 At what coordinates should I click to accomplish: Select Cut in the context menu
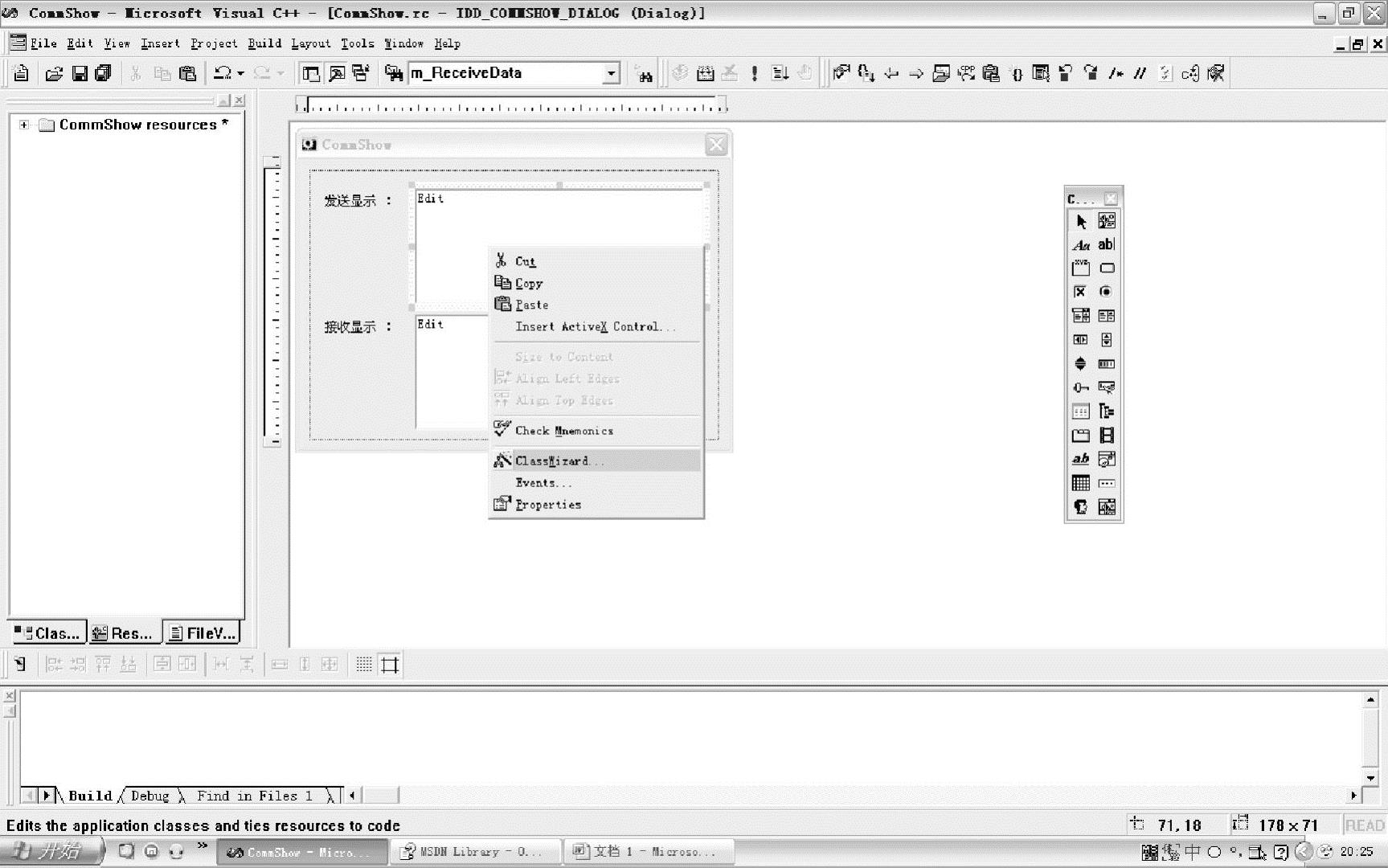click(596, 261)
